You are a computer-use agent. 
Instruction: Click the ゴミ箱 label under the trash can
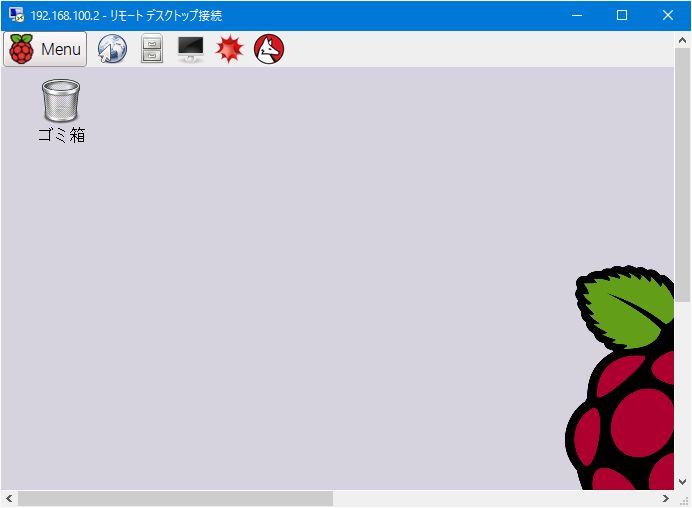coord(61,135)
